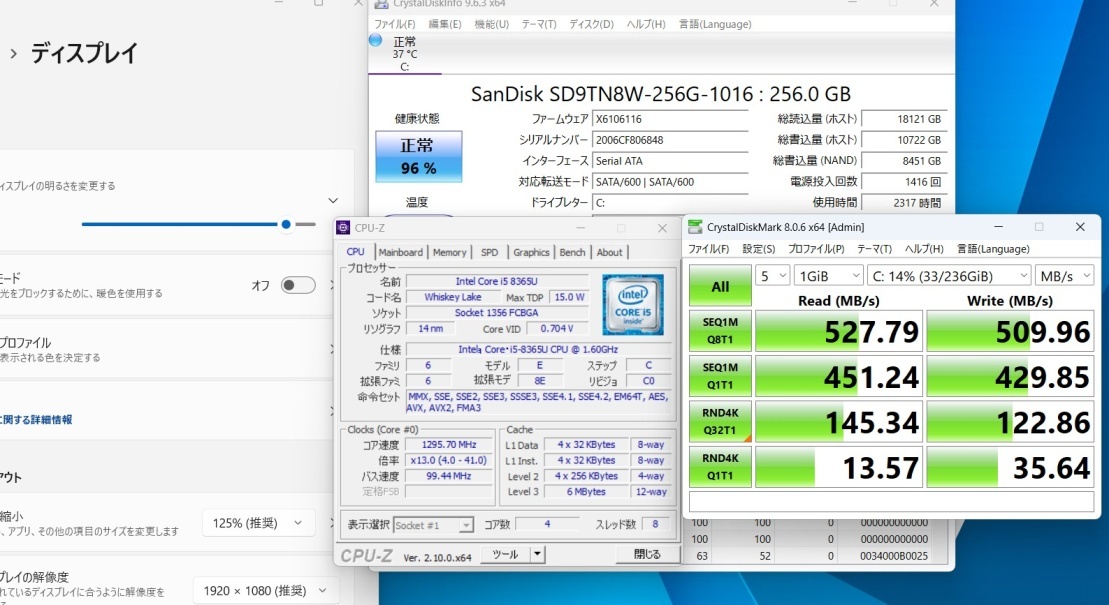
Task: Open the テーマ(T) menu in CrystalDiskInfo
Action: point(539,24)
